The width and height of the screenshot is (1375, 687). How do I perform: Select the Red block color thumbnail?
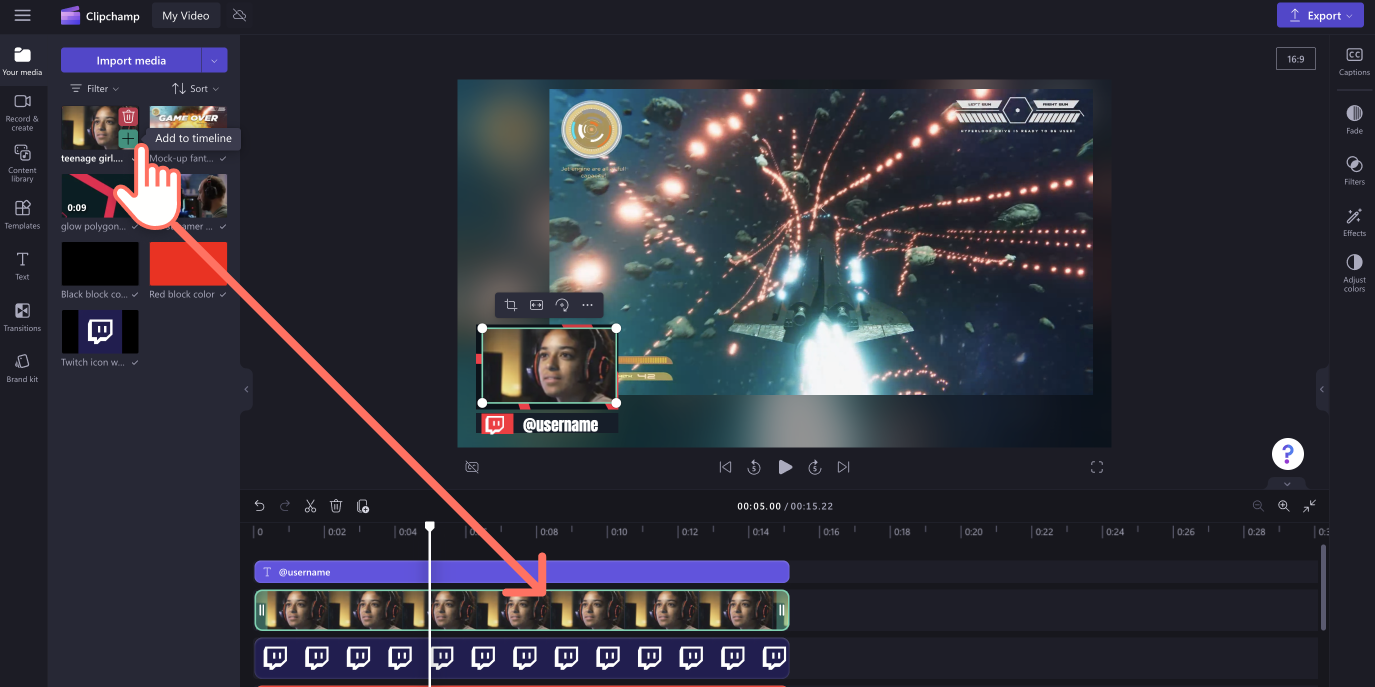tap(188, 264)
